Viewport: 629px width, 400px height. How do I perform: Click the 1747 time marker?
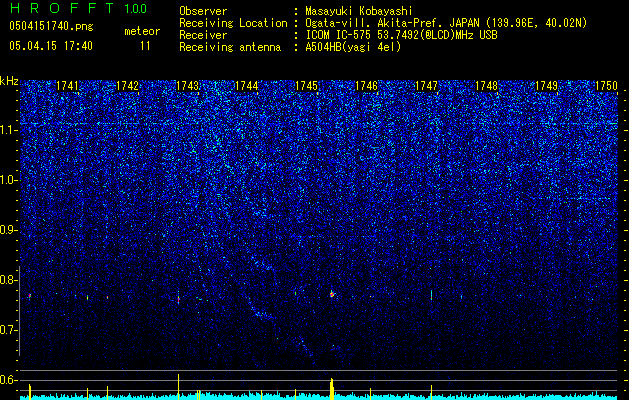pyautogui.click(x=426, y=86)
